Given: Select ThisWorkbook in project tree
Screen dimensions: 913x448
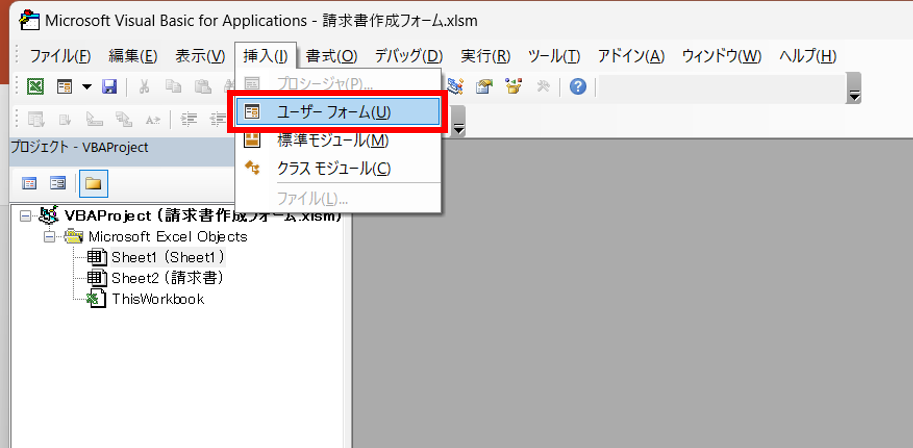Looking at the screenshot, I should 157,298.
